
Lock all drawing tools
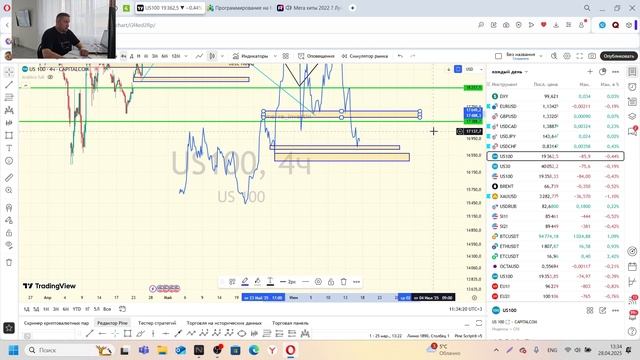coord(9,233)
